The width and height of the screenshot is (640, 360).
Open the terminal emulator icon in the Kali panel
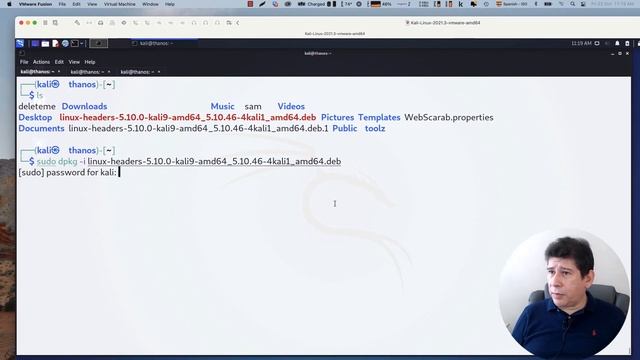coord(75,43)
